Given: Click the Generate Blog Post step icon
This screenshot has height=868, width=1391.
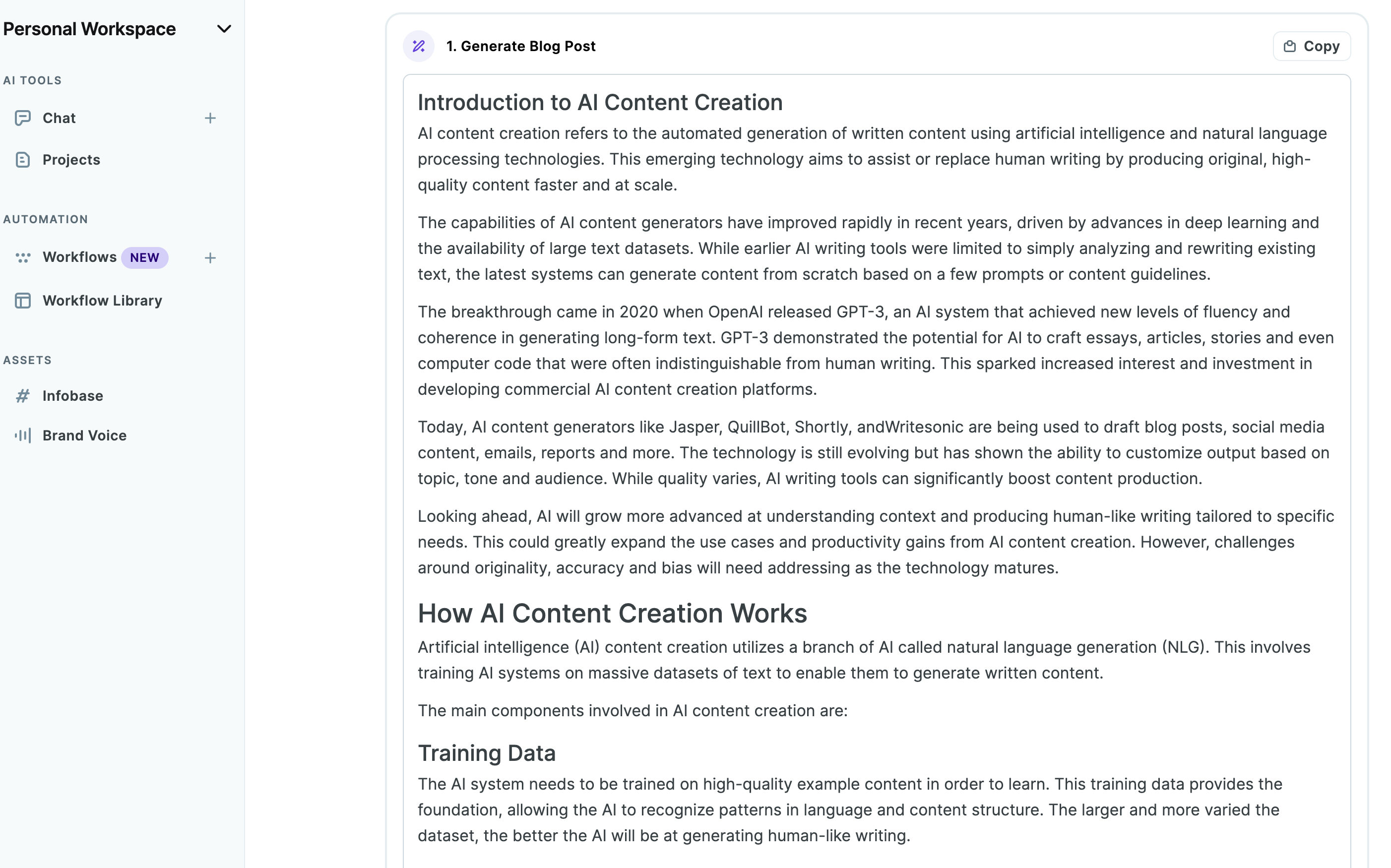Looking at the screenshot, I should (x=419, y=46).
